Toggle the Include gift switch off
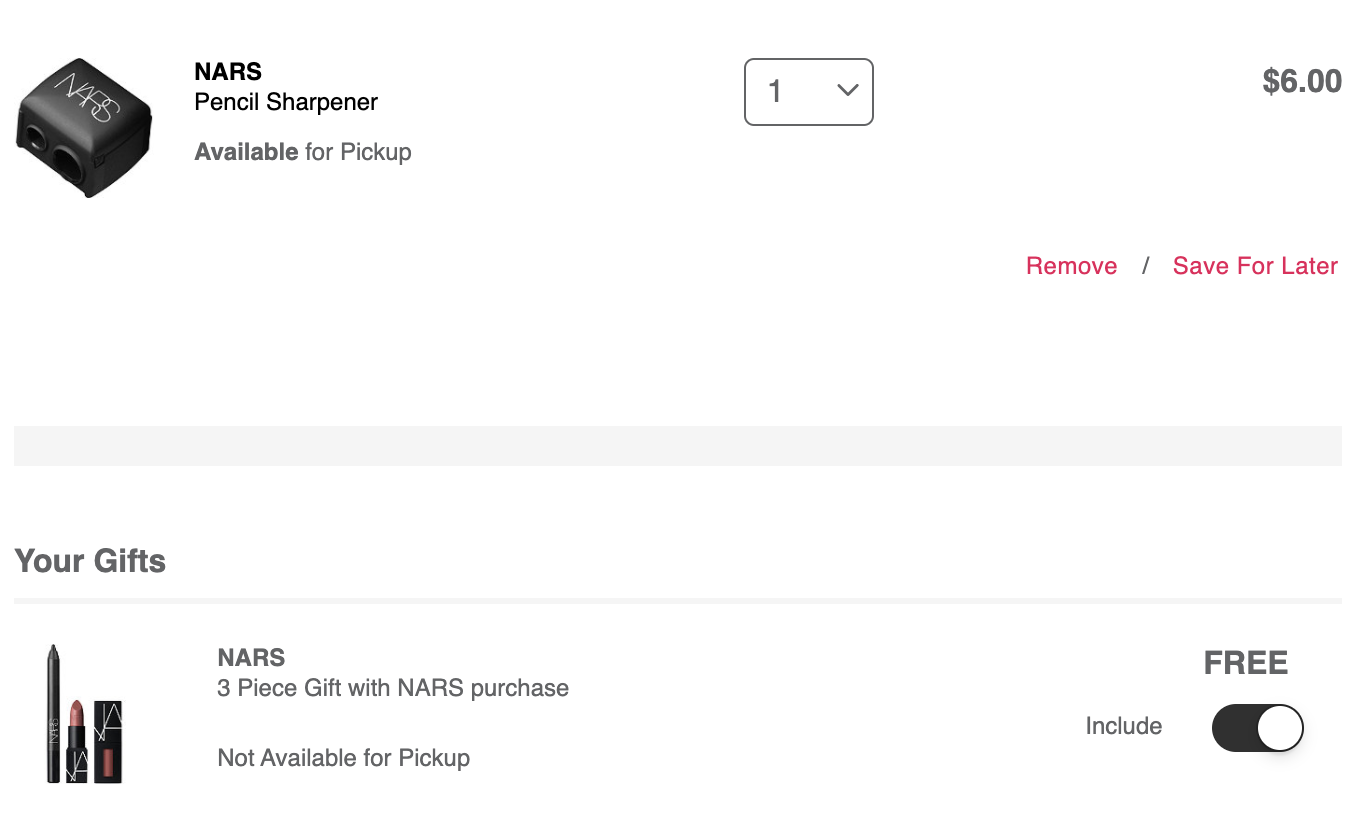The height and width of the screenshot is (818, 1360). [x=1258, y=728]
